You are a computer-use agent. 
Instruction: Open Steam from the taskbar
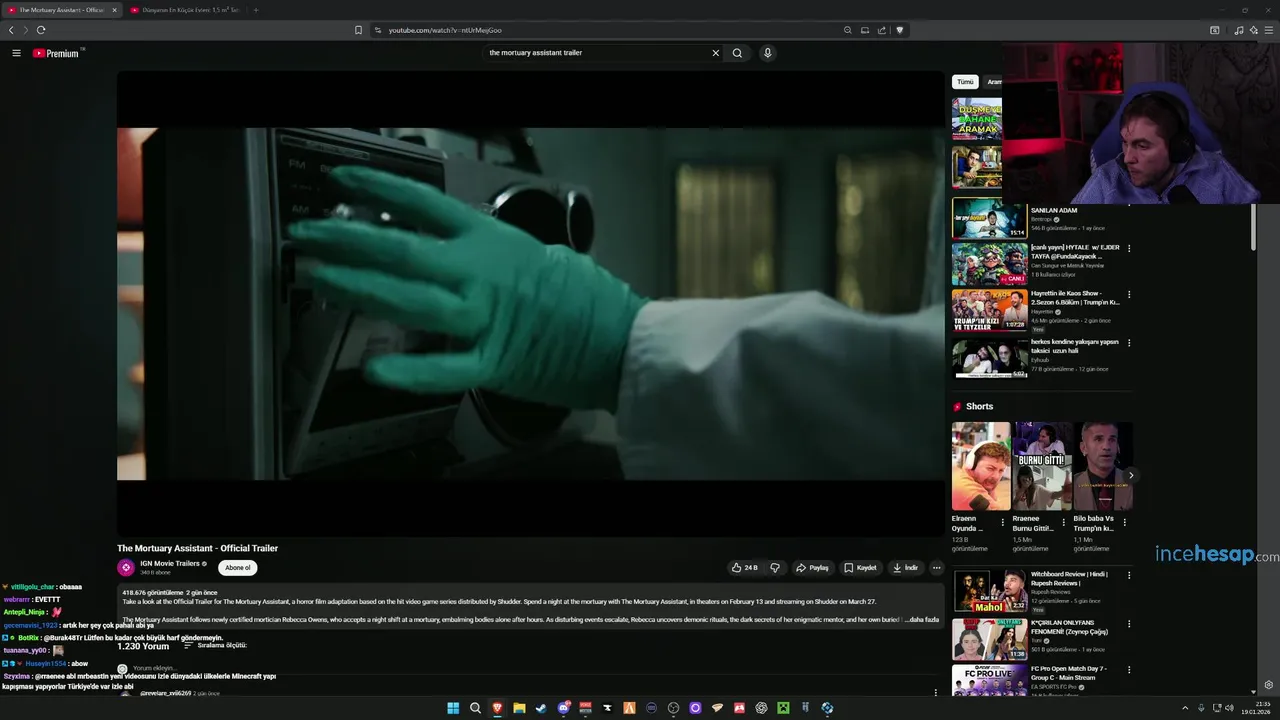[x=541, y=708]
